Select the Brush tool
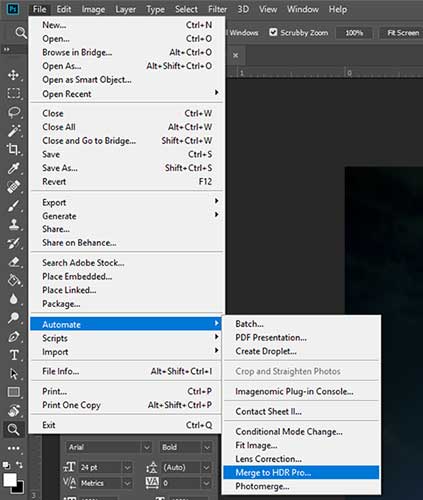Image resolution: width=423 pixels, height=500 pixels. click(x=13, y=206)
